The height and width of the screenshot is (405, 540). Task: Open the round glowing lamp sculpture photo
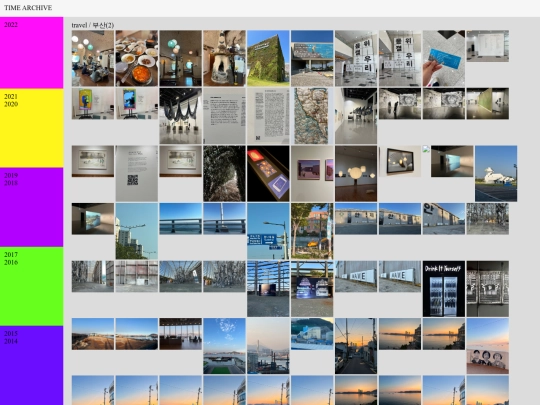tap(356, 173)
